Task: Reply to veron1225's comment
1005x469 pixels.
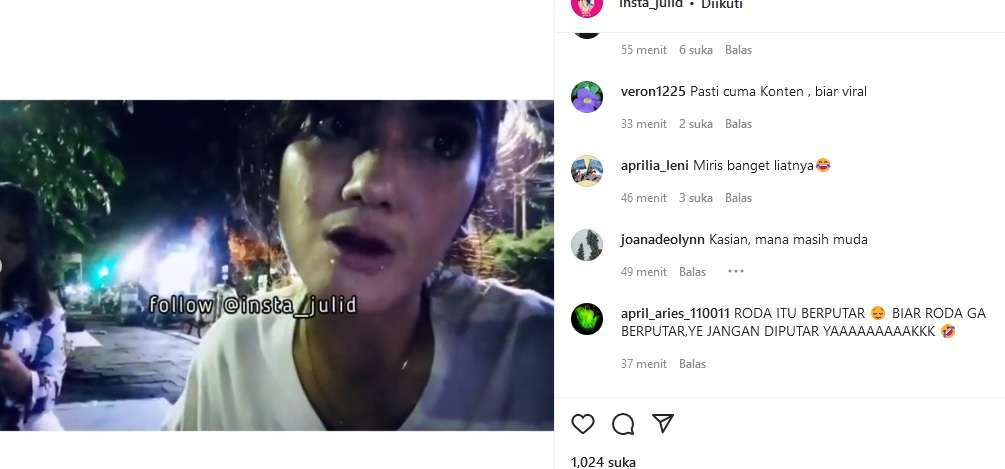Action: 738,124
